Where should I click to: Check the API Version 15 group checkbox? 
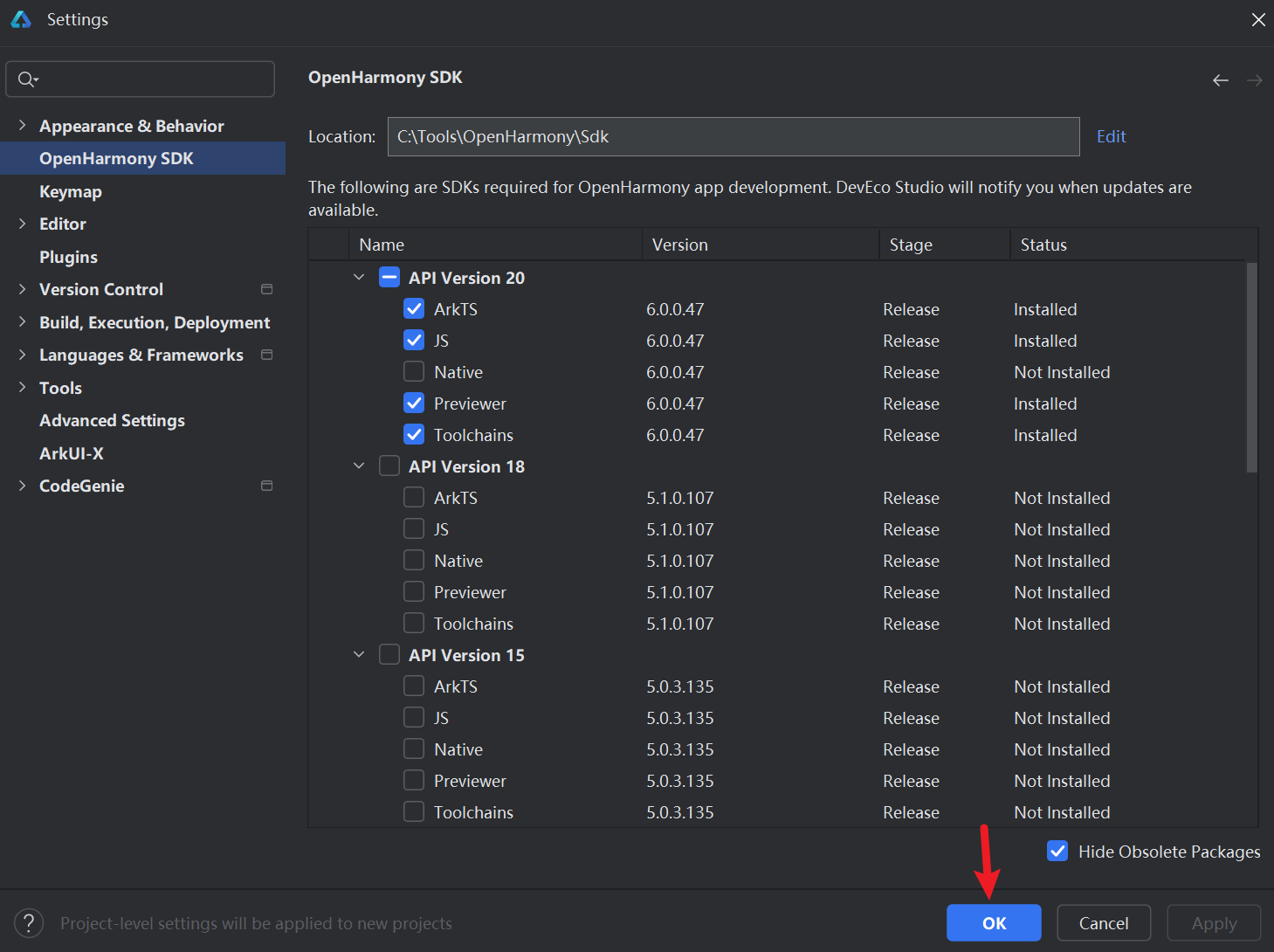tap(389, 655)
